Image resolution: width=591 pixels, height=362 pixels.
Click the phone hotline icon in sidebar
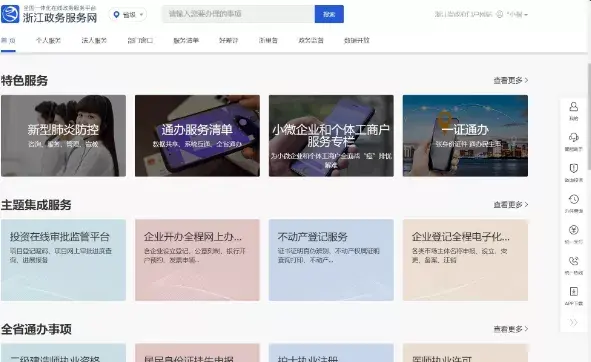point(574,261)
